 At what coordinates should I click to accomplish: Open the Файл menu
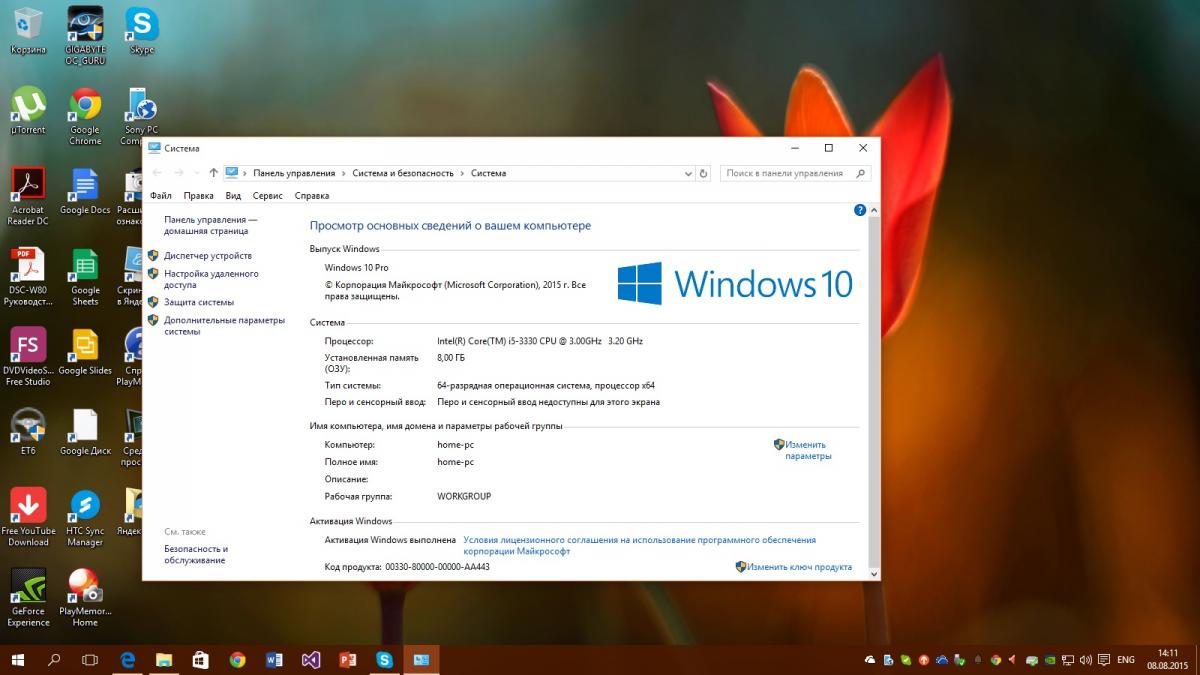(161, 196)
